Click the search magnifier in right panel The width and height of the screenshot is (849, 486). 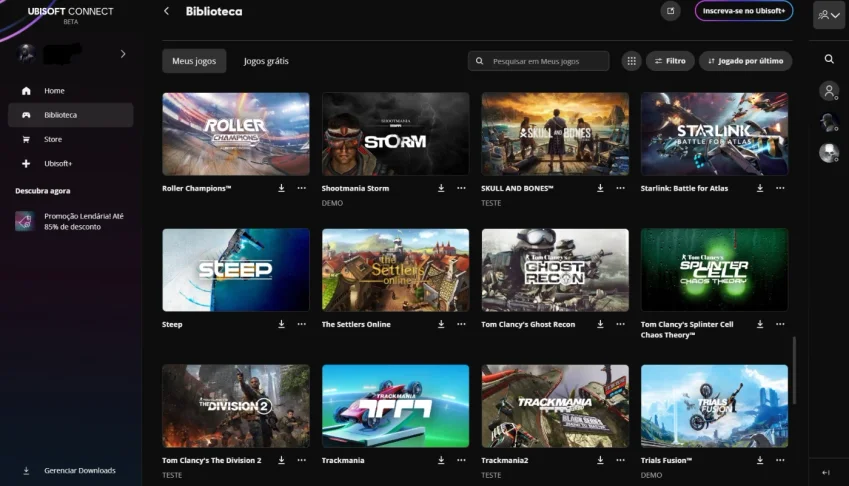click(829, 59)
